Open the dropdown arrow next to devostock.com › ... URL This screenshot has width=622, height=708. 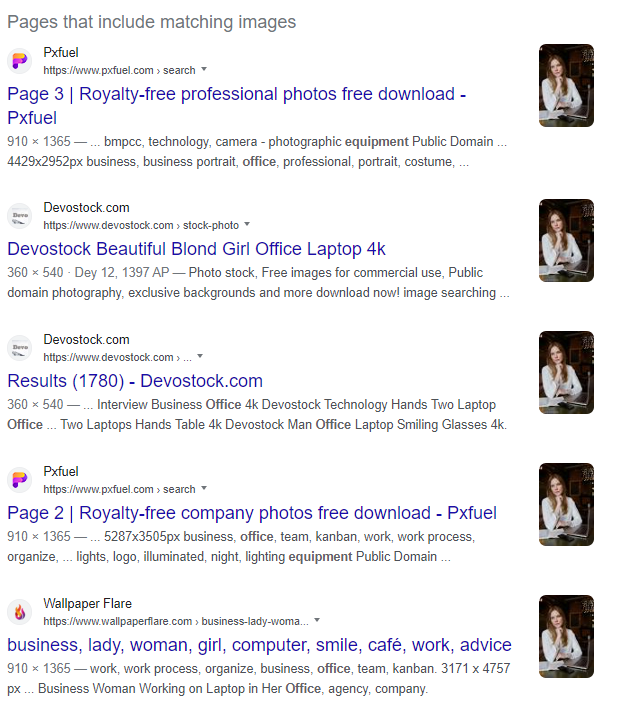tap(200, 357)
